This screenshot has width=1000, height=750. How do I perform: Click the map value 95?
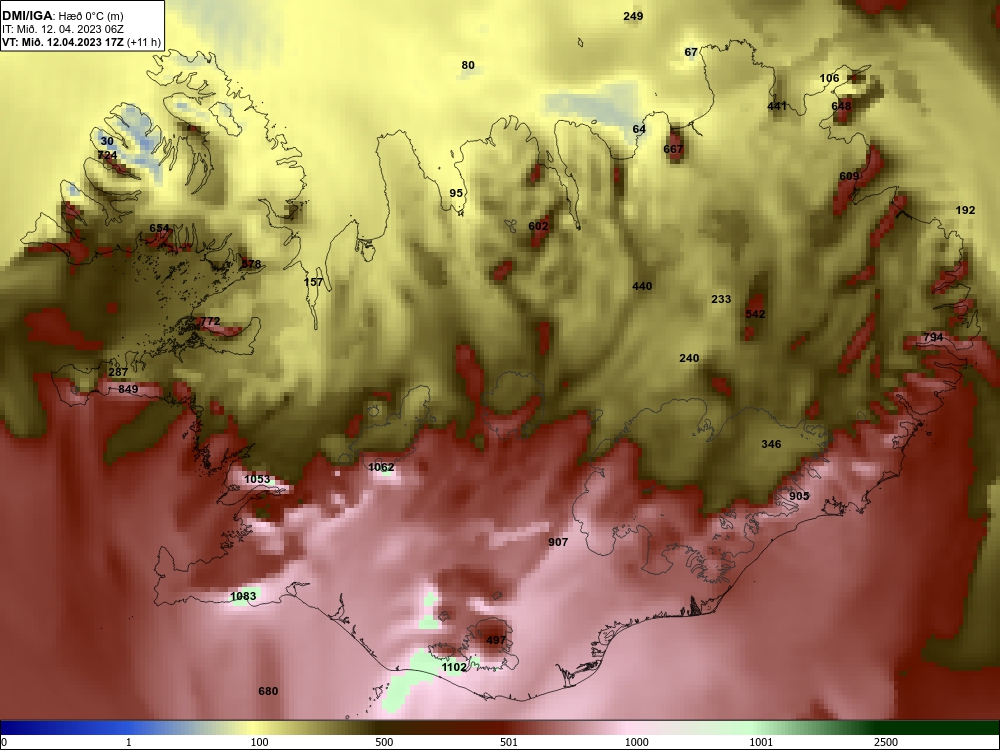456,193
